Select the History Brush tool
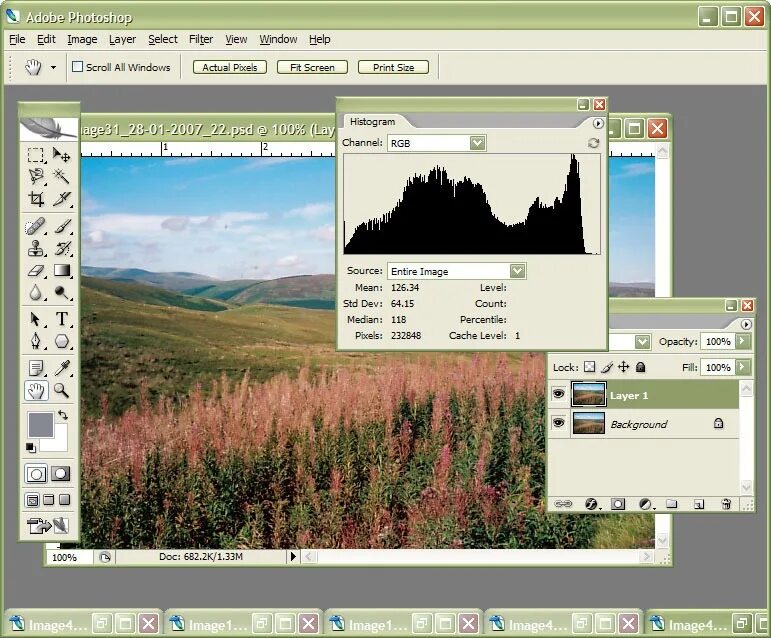Screen dimensions: 771x638 61,248
